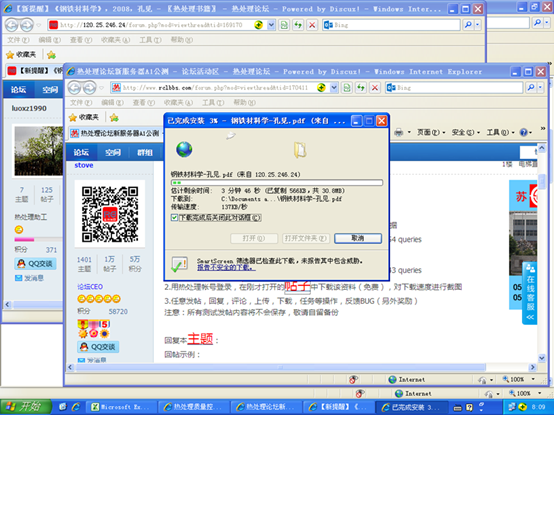554x523 pixels.
Task: Click QQ交谈 button under stove profile
Action: point(98,347)
